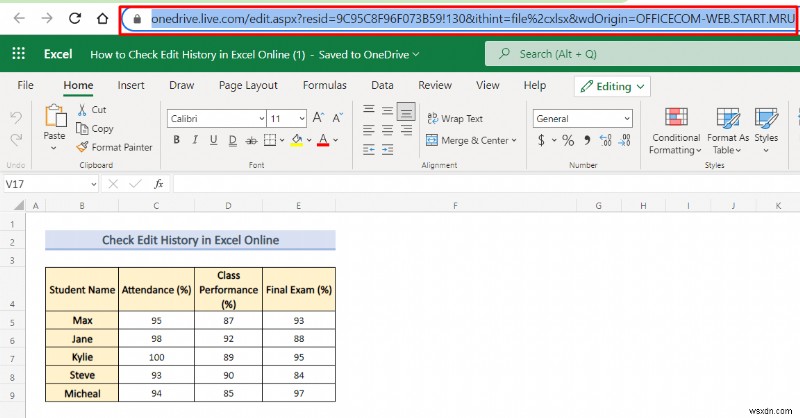The height and width of the screenshot is (418, 800).
Task: Click the Redo arrow in ribbon
Action: pyautogui.click(x=16, y=139)
